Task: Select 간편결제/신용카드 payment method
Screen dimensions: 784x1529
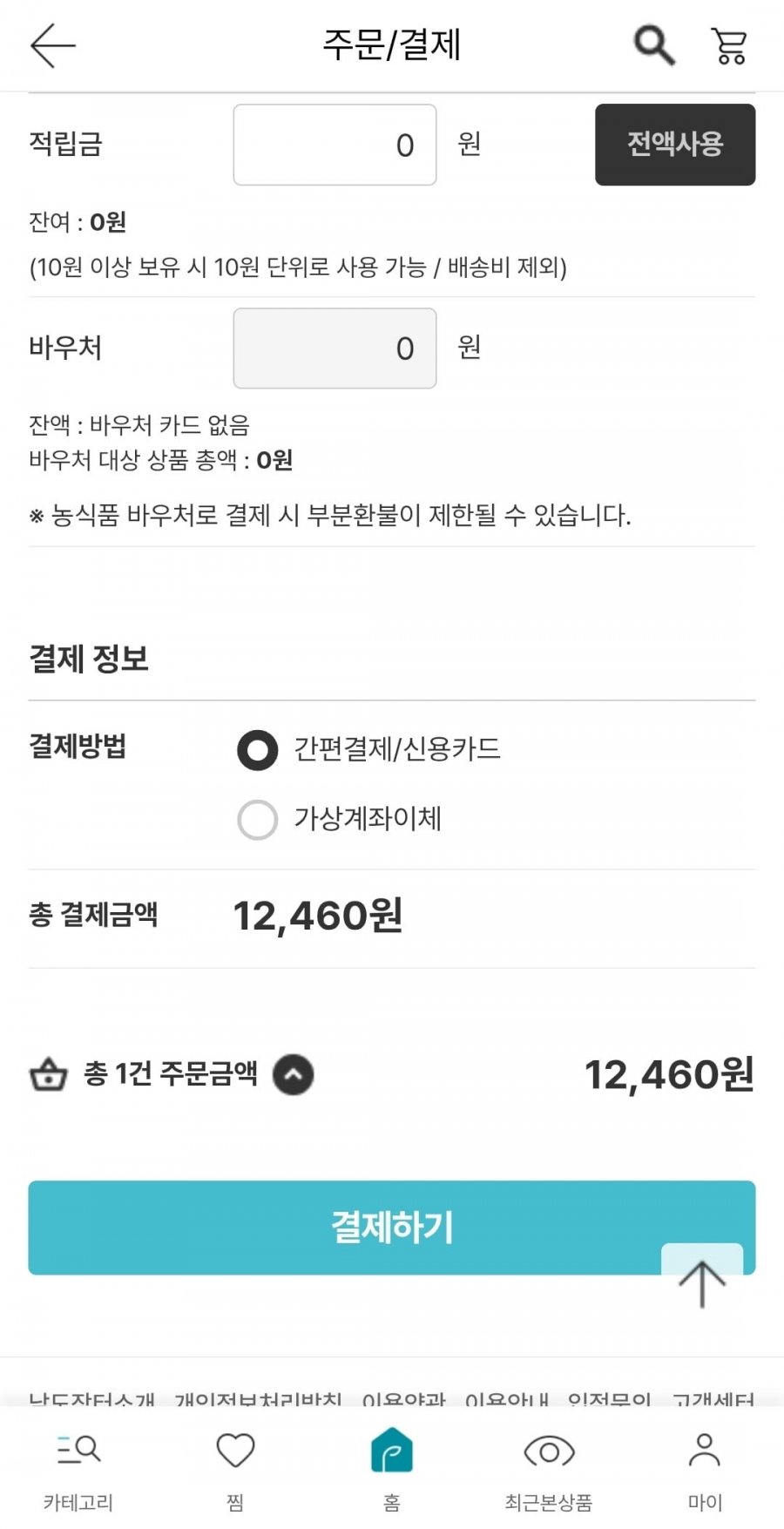Action: pyautogui.click(x=258, y=750)
